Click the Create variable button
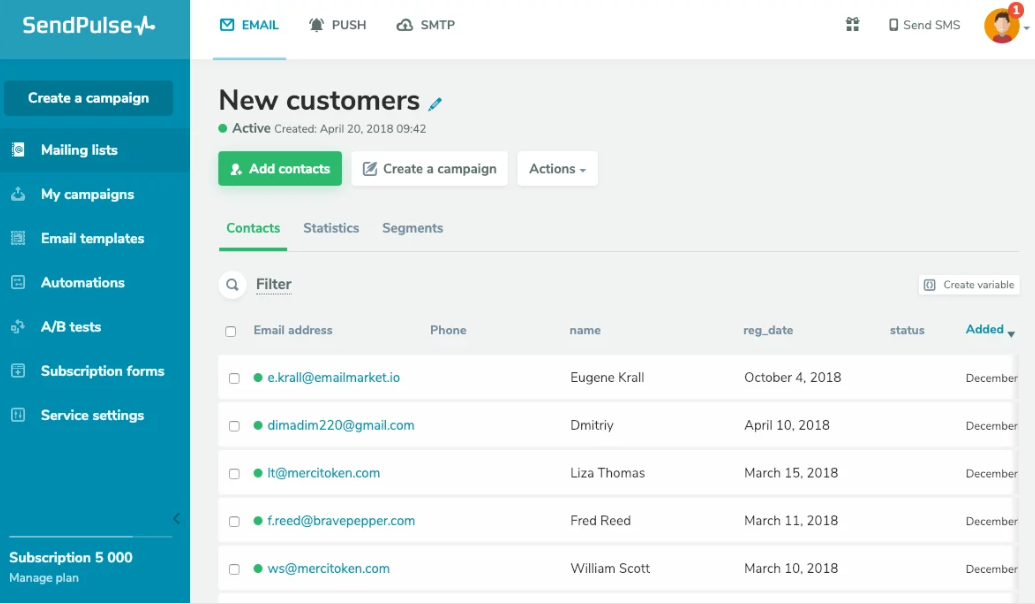This screenshot has height=604, width=1035. coord(969,285)
